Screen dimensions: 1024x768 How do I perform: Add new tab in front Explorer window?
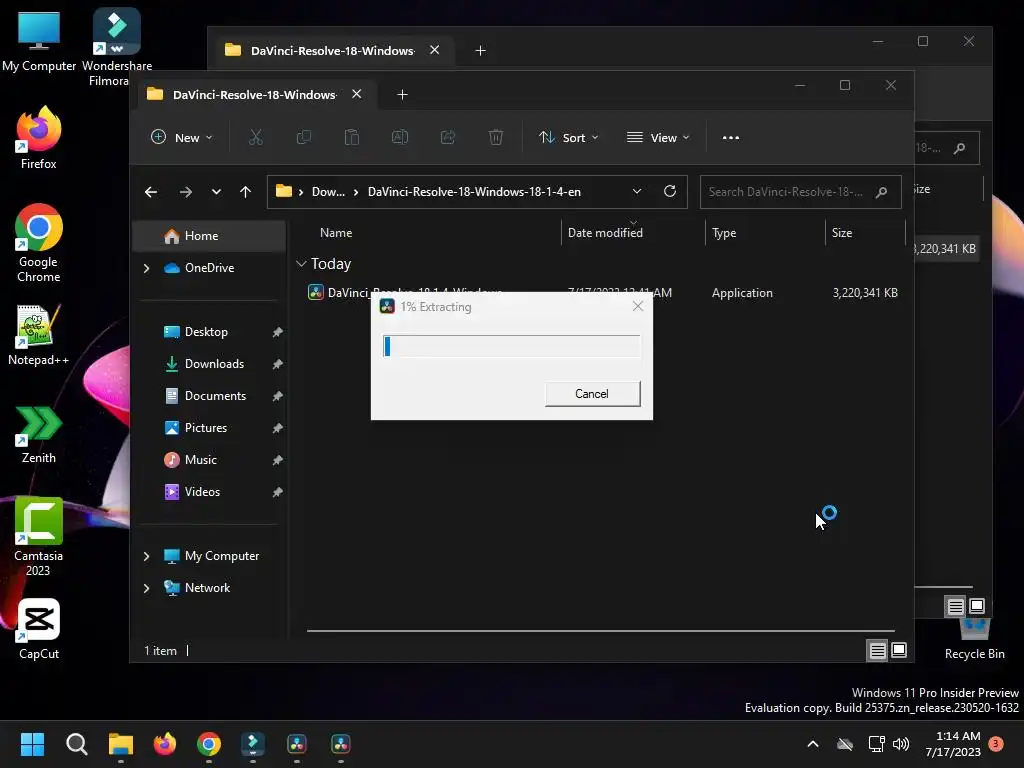point(402,95)
